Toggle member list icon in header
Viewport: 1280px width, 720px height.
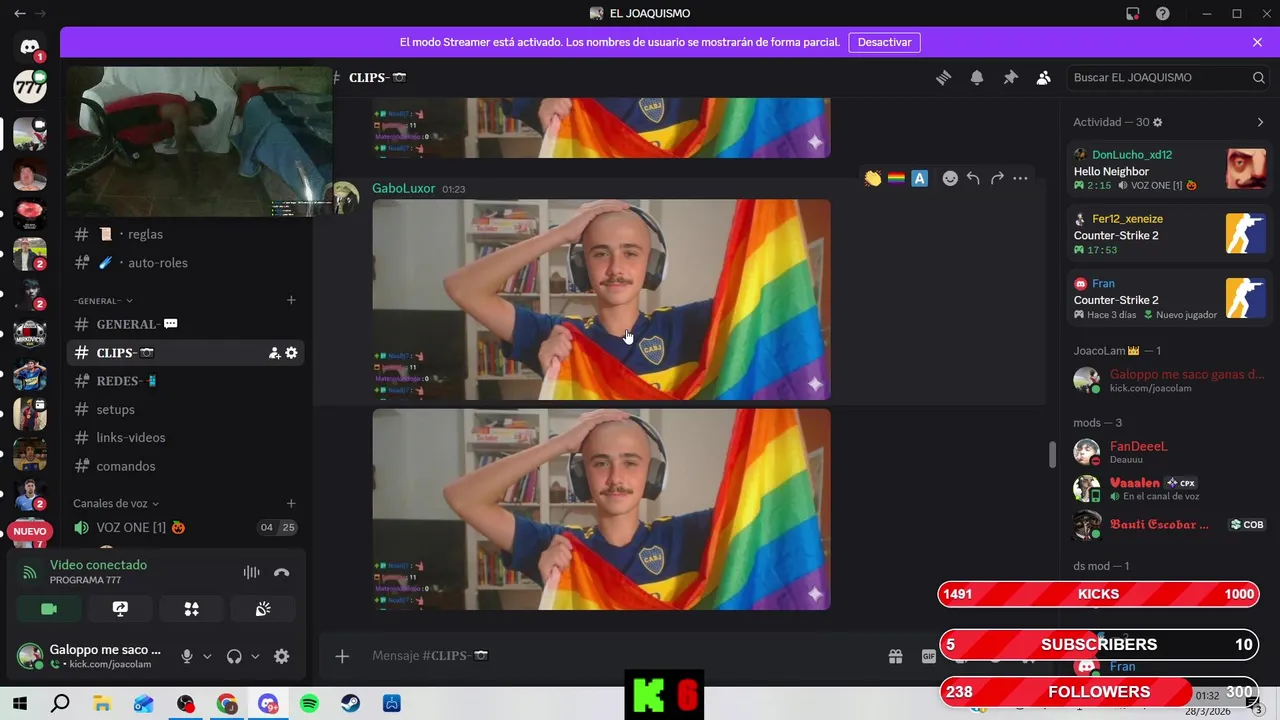1044,78
